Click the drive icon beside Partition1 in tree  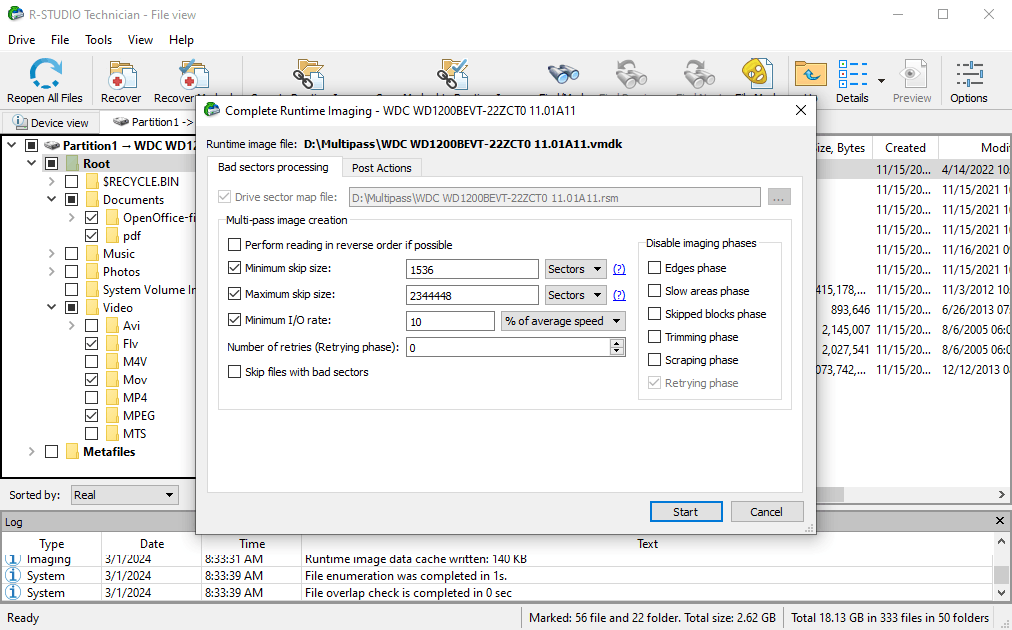[52, 146]
